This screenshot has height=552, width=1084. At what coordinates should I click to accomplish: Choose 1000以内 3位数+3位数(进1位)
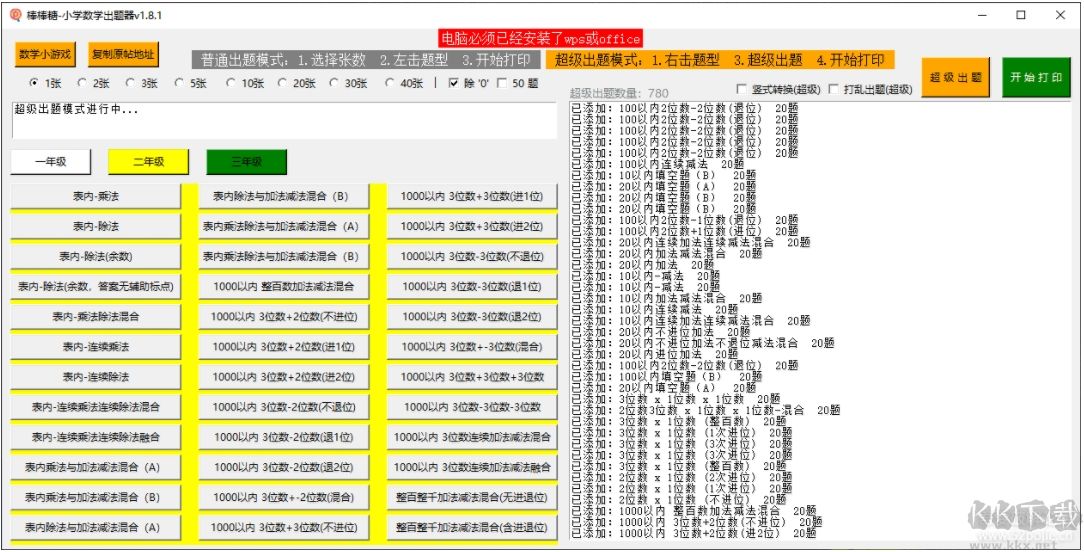click(472, 196)
